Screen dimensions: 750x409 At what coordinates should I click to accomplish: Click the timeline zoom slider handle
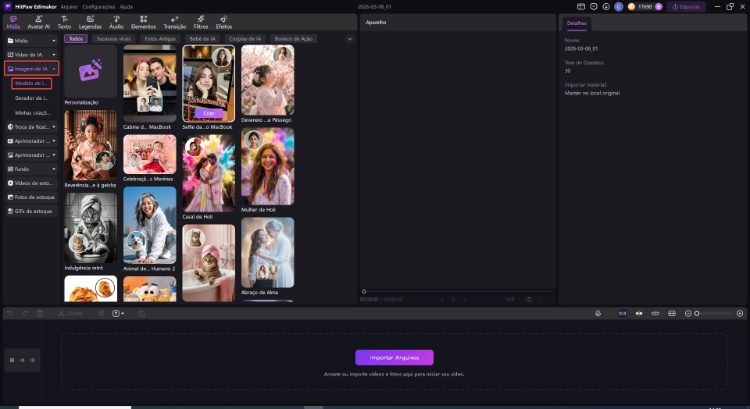(696, 313)
